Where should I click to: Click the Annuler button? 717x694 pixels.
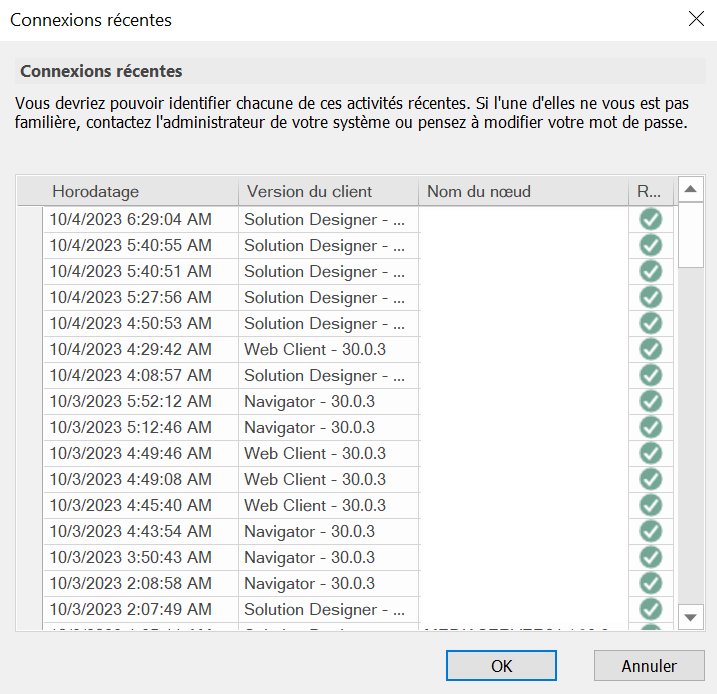pyautogui.click(x=649, y=666)
